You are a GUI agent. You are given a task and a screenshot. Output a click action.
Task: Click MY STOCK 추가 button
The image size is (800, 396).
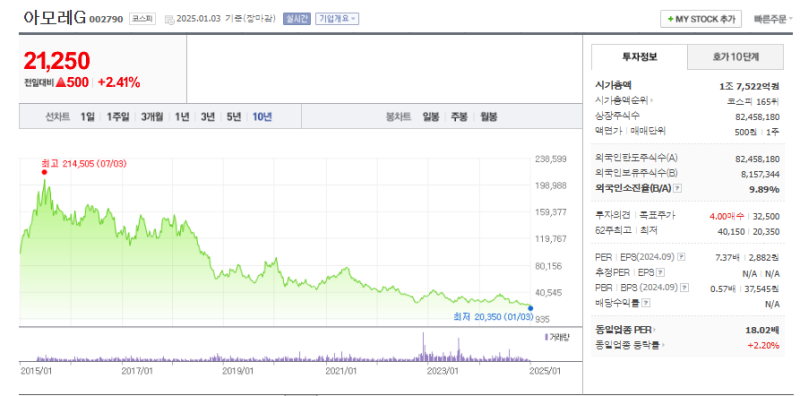[701, 19]
